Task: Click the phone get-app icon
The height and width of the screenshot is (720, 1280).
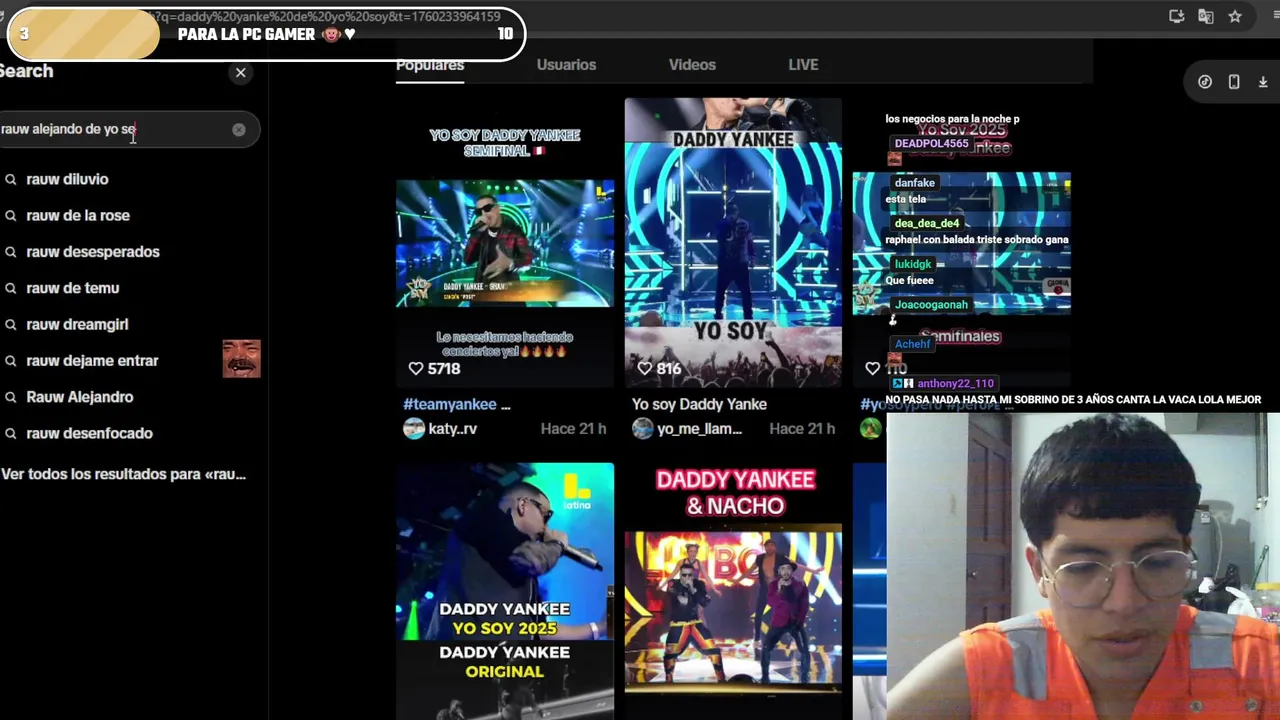Action: pos(1234,82)
